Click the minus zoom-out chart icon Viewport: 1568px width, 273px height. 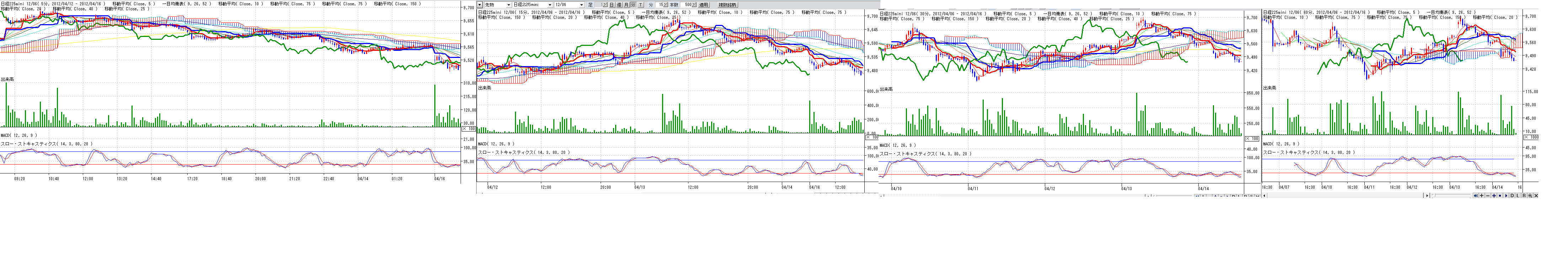(x=1488, y=196)
